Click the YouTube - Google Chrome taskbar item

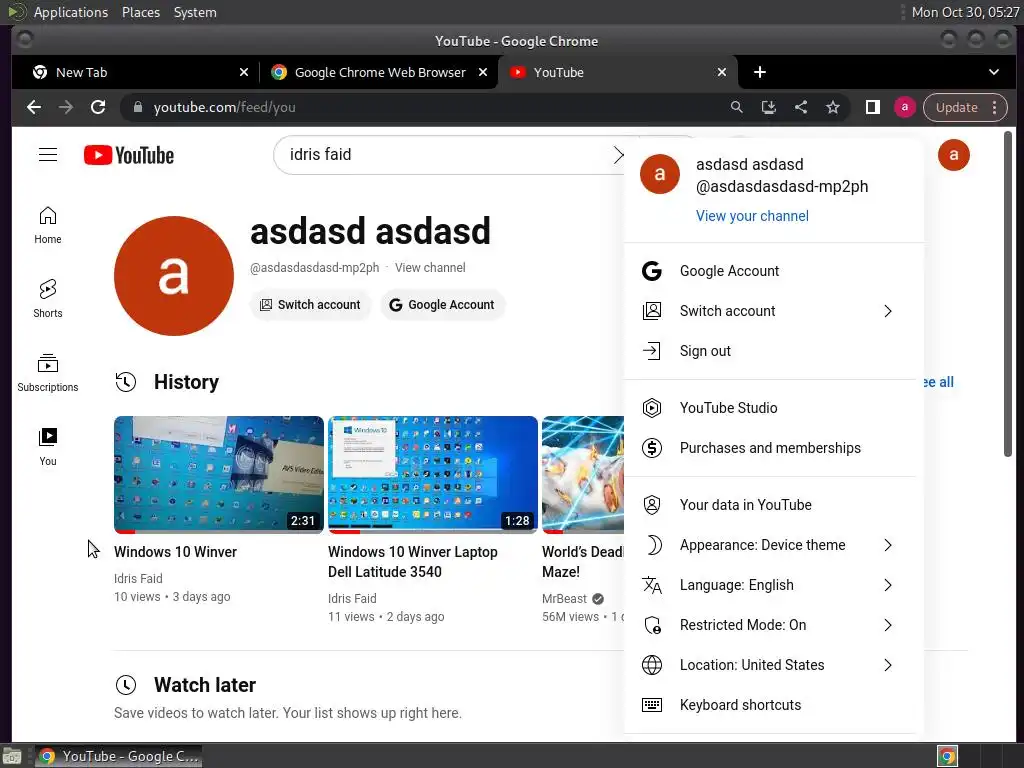(x=118, y=756)
